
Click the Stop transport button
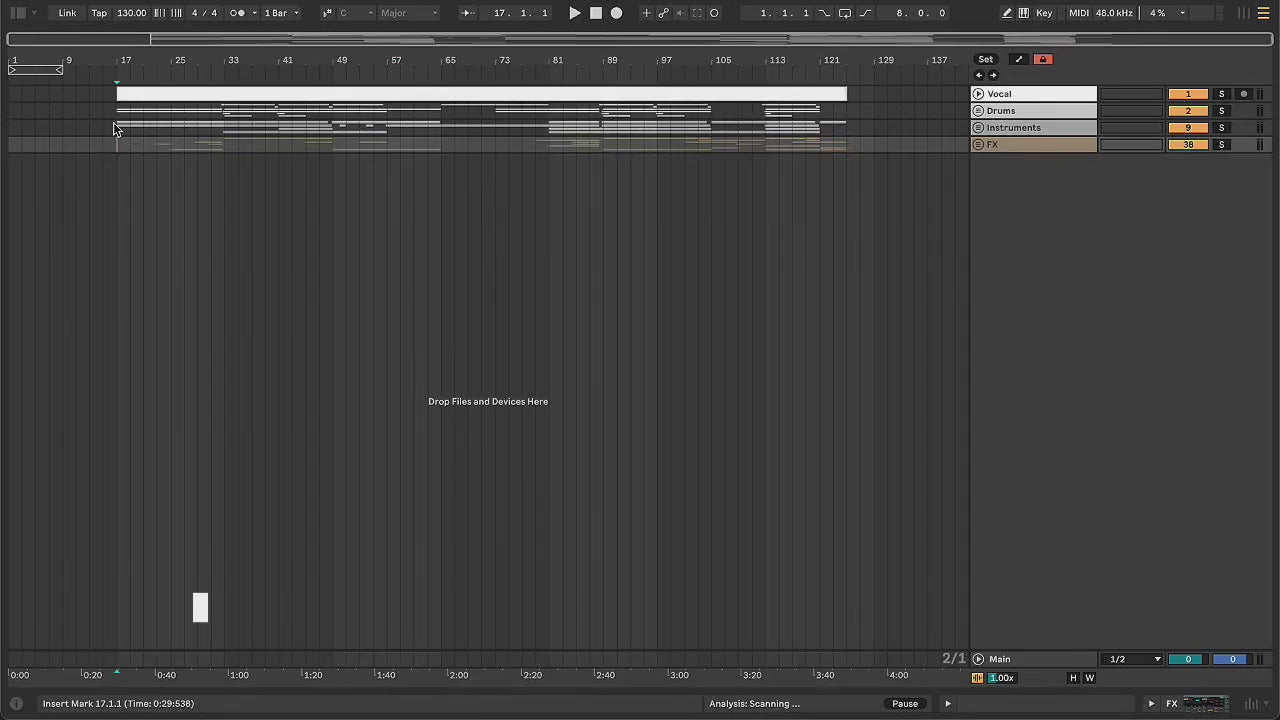point(595,13)
